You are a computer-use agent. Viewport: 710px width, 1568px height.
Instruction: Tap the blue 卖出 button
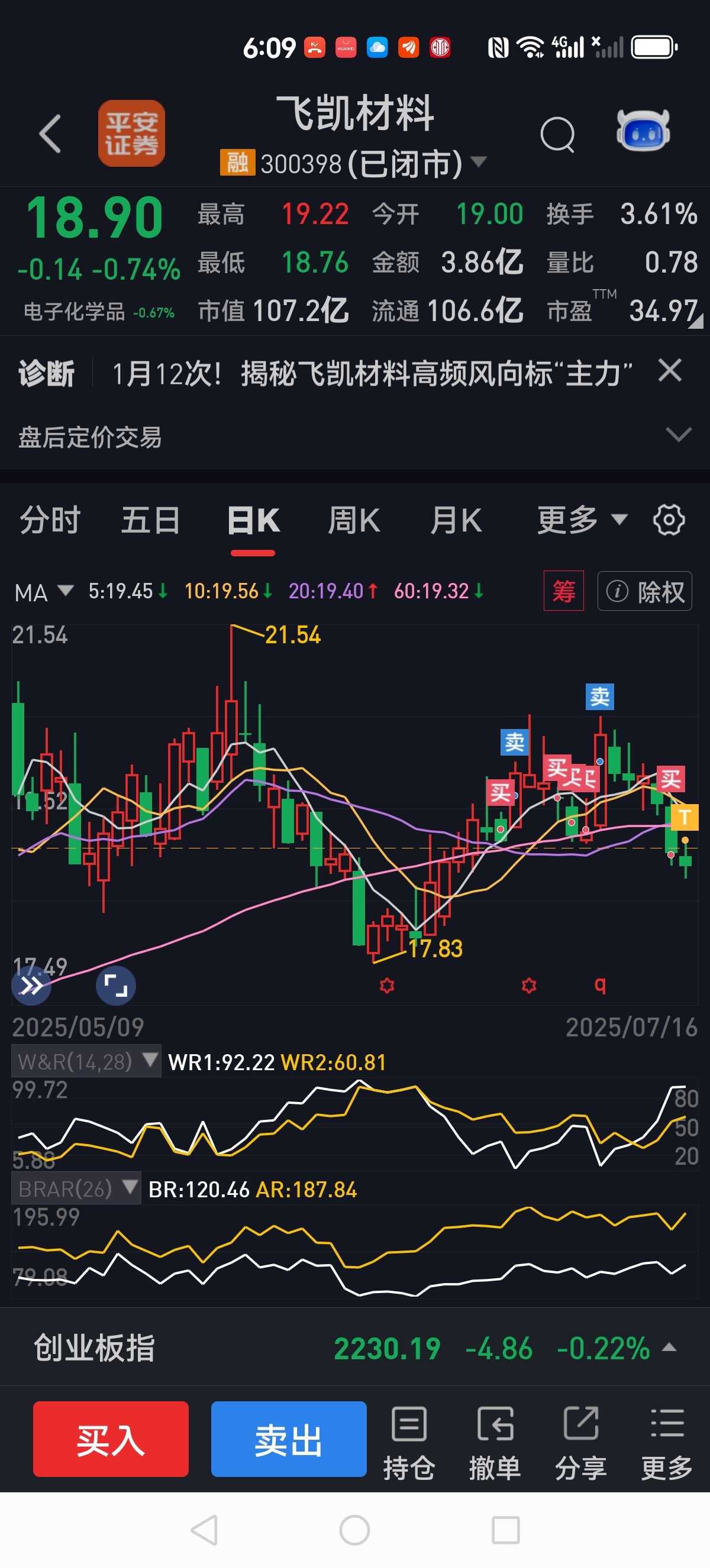click(289, 1439)
